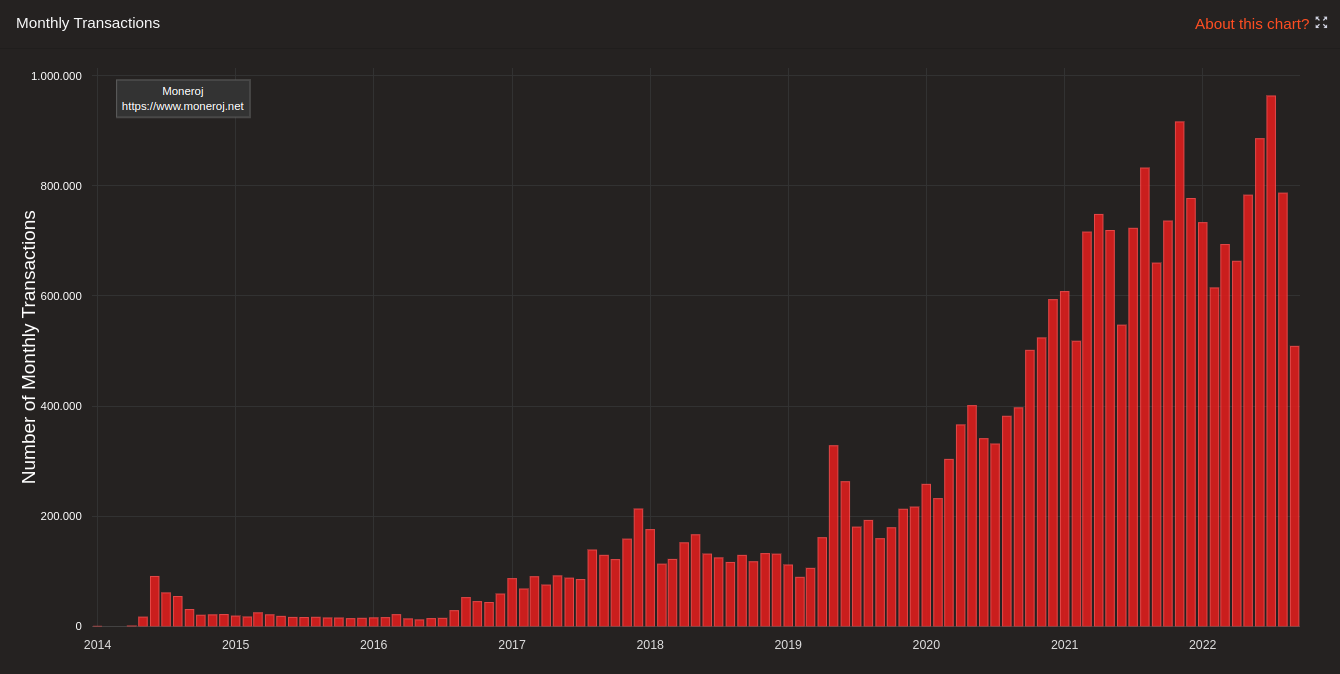Click the '2017' x-axis label
1340x674 pixels.
coord(512,645)
